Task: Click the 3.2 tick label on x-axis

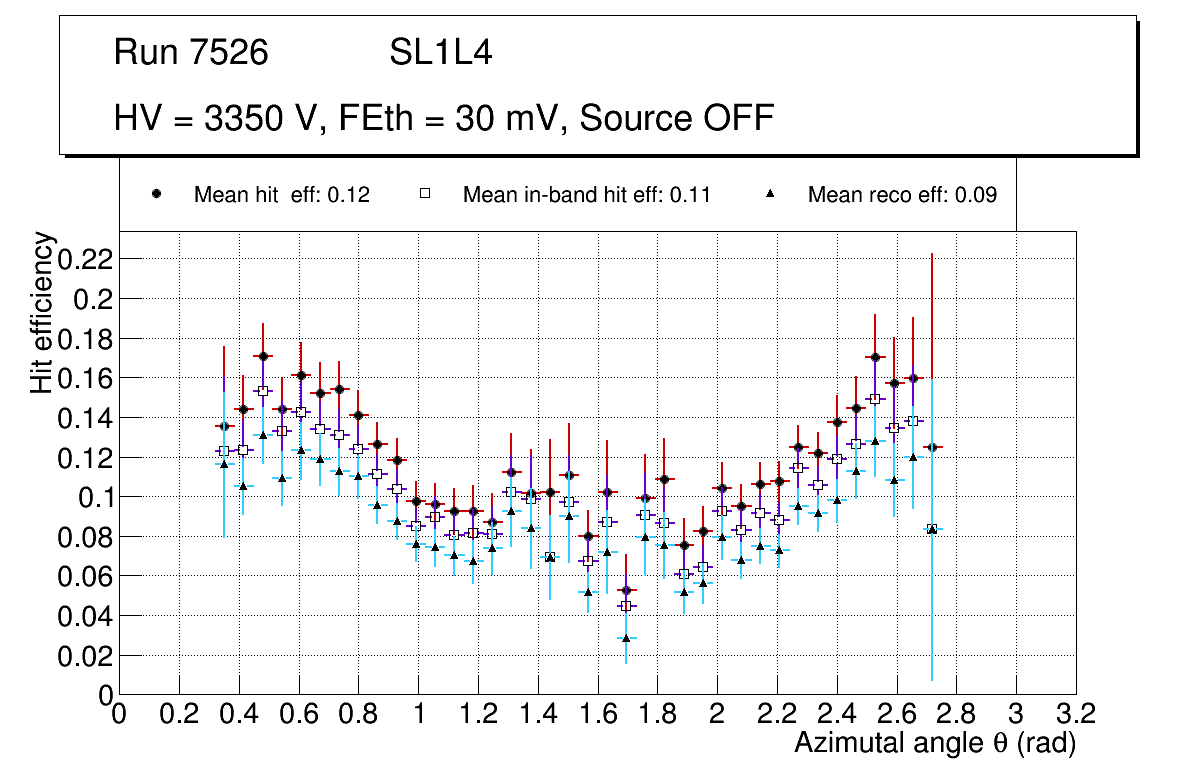Action: coord(1075,713)
